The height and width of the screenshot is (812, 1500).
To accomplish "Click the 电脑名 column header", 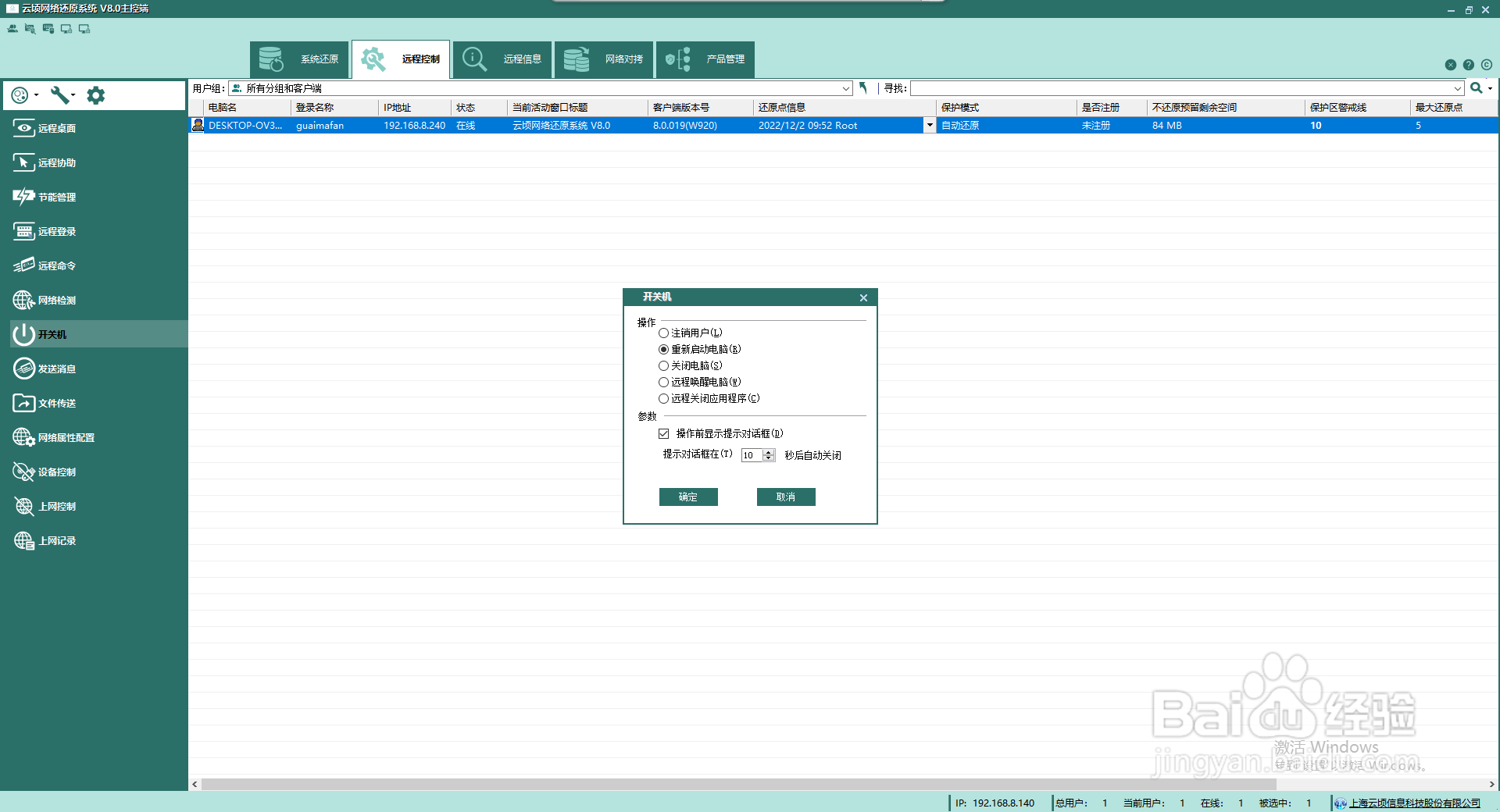I will tap(248, 108).
